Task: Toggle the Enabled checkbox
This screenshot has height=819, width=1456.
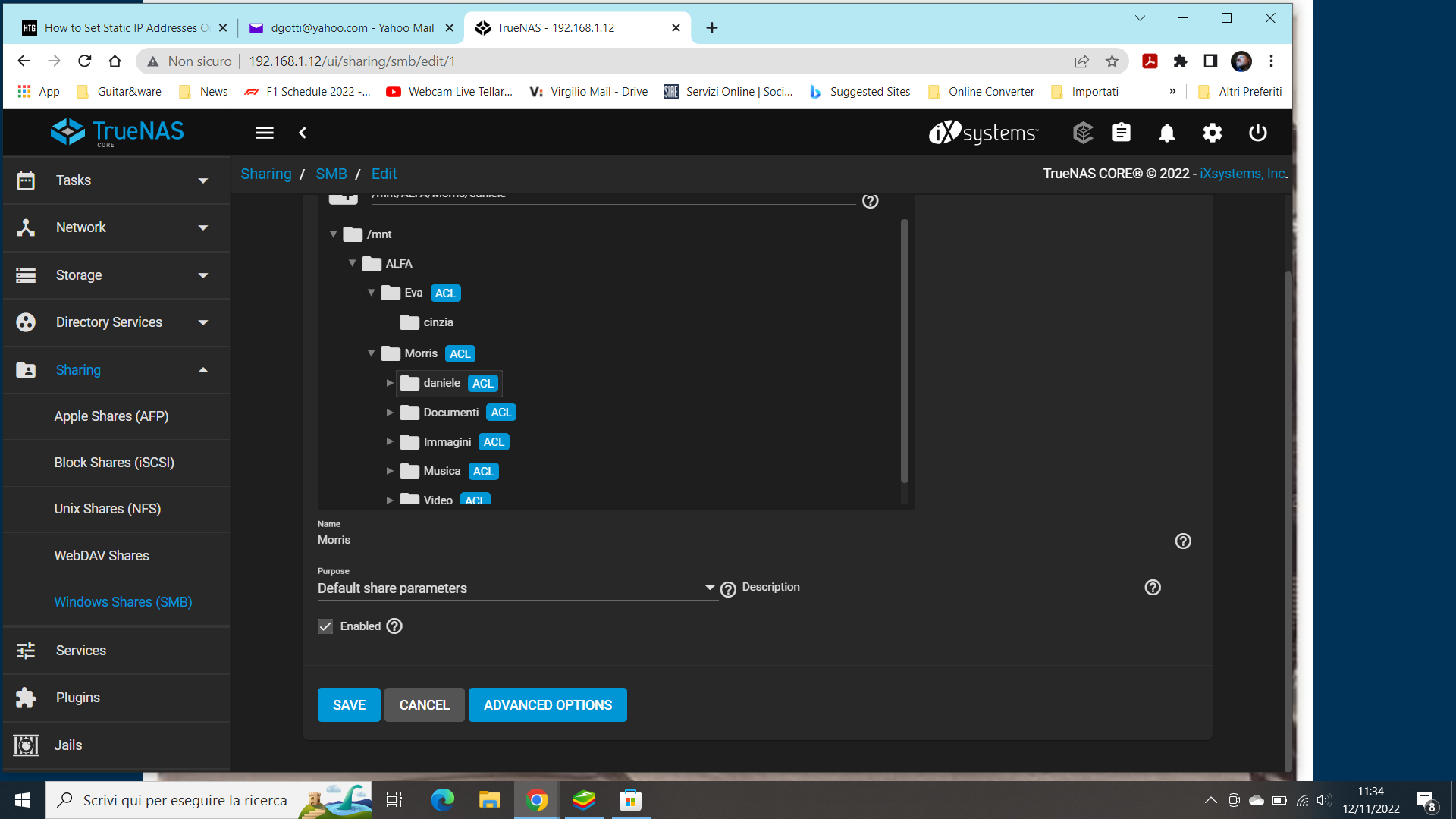Action: tap(325, 626)
